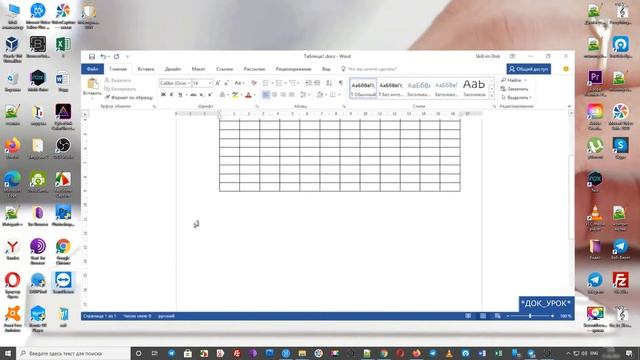Screen dimensions: 640x360
Task: Switch to the Ссылки tab
Action: click(x=224, y=69)
